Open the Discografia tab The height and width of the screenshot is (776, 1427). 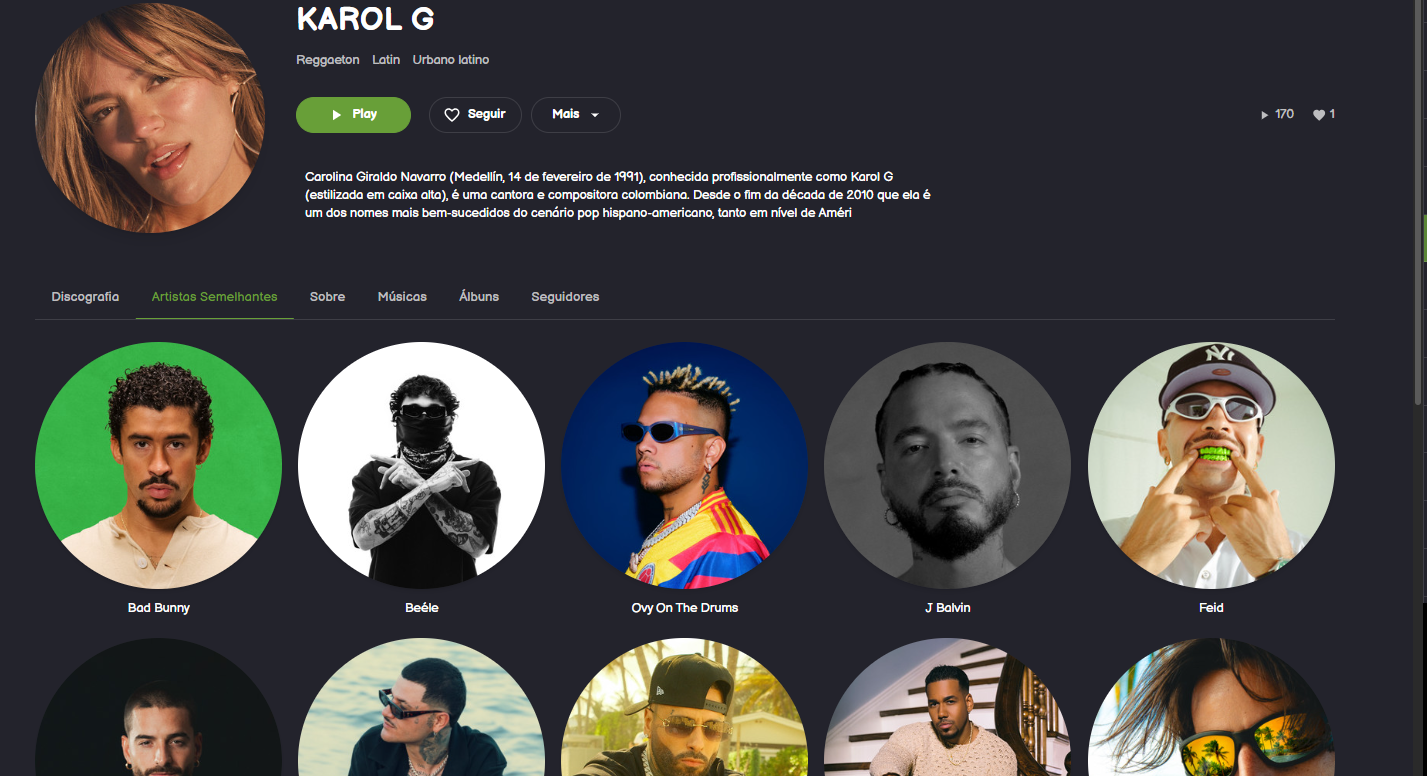[85, 297]
